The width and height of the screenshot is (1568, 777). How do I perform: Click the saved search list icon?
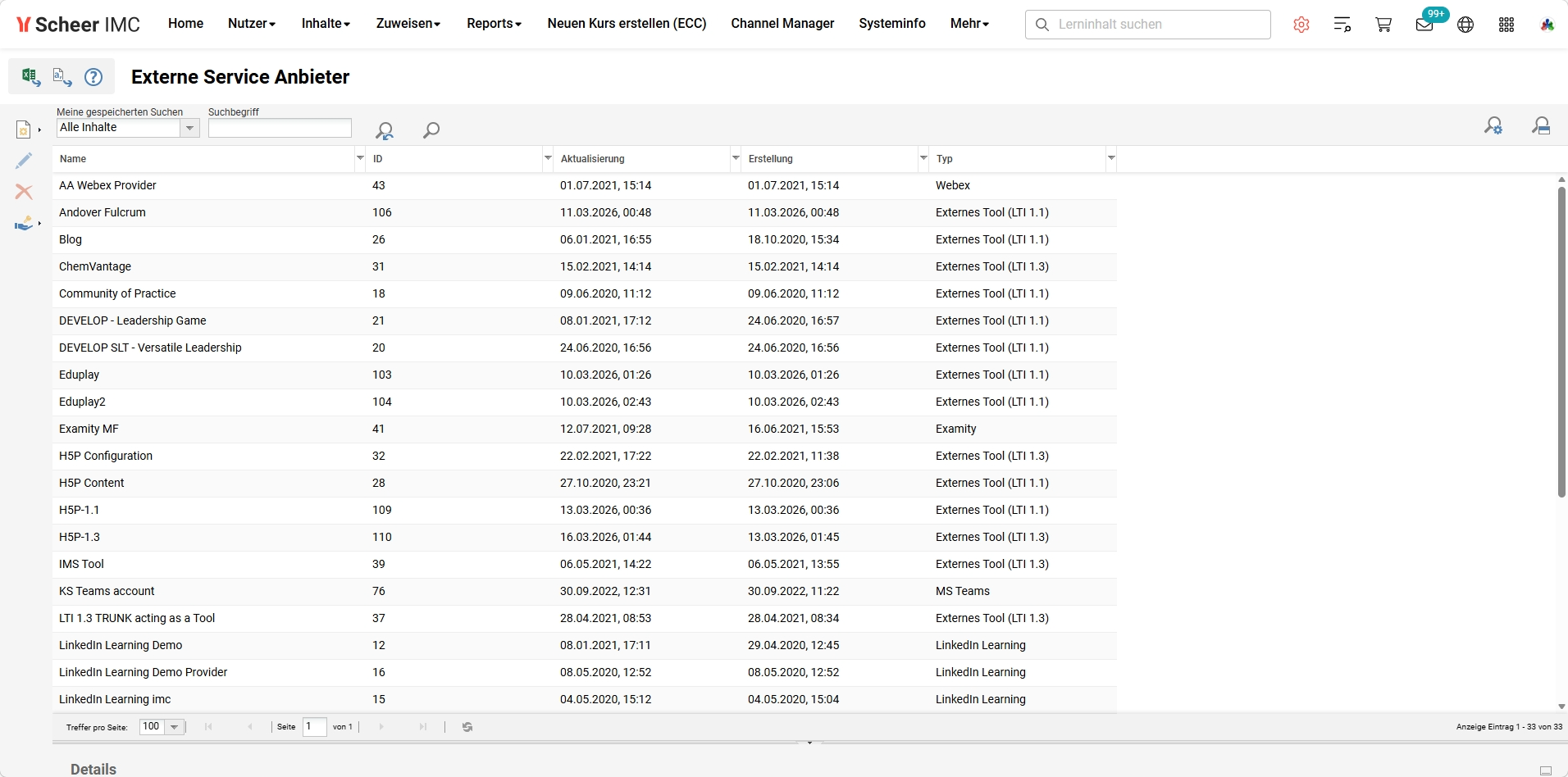(1541, 125)
